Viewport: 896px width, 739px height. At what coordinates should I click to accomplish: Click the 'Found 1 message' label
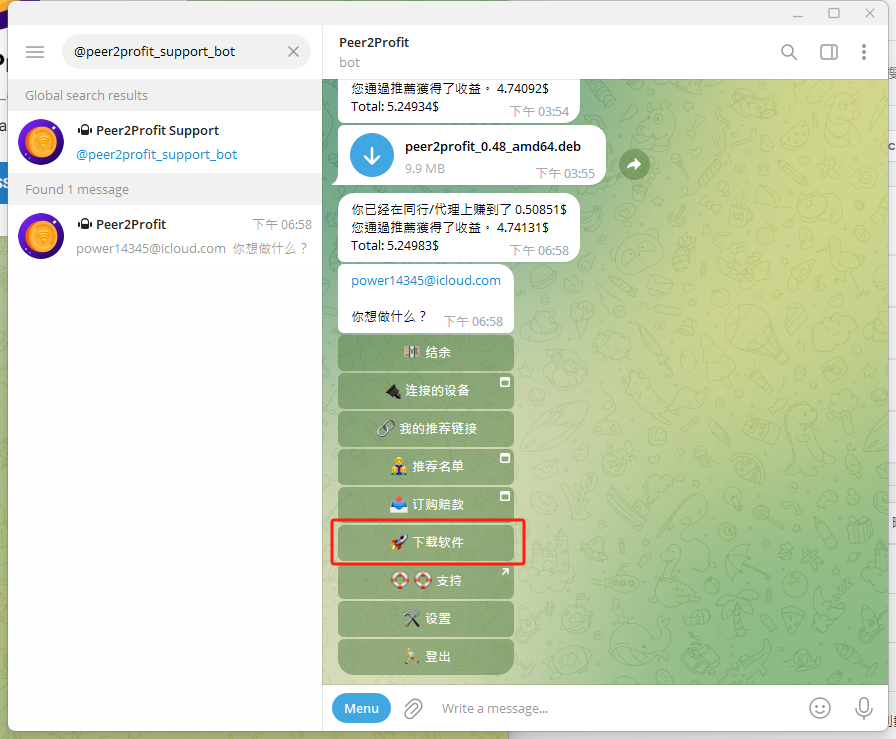tap(77, 189)
